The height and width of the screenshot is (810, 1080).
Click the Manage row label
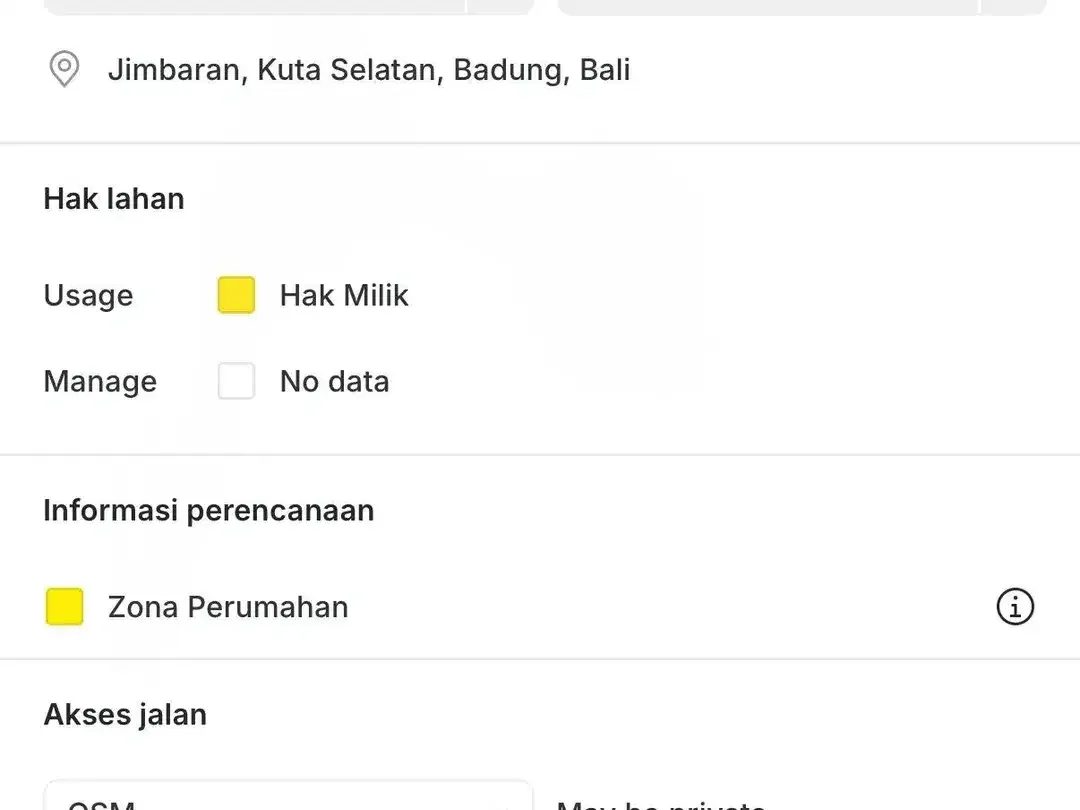[x=100, y=381]
